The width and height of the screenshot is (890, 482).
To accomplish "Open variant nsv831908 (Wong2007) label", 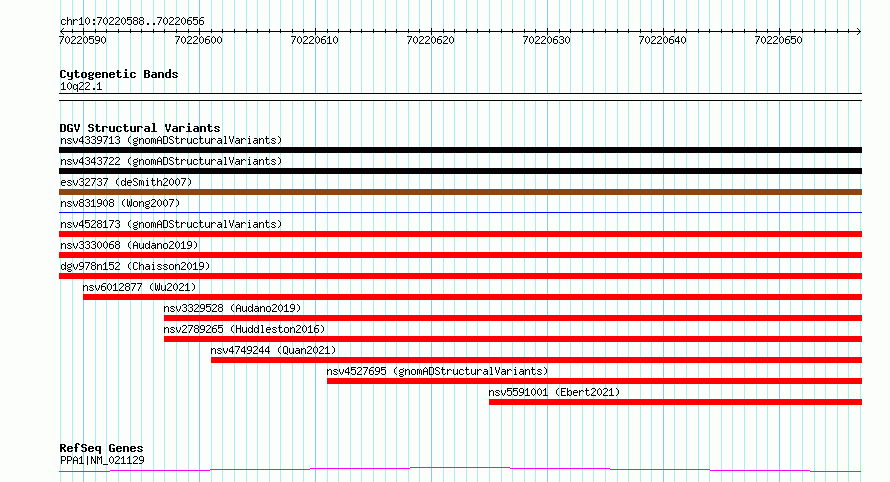I will click(x=120, y=203).
